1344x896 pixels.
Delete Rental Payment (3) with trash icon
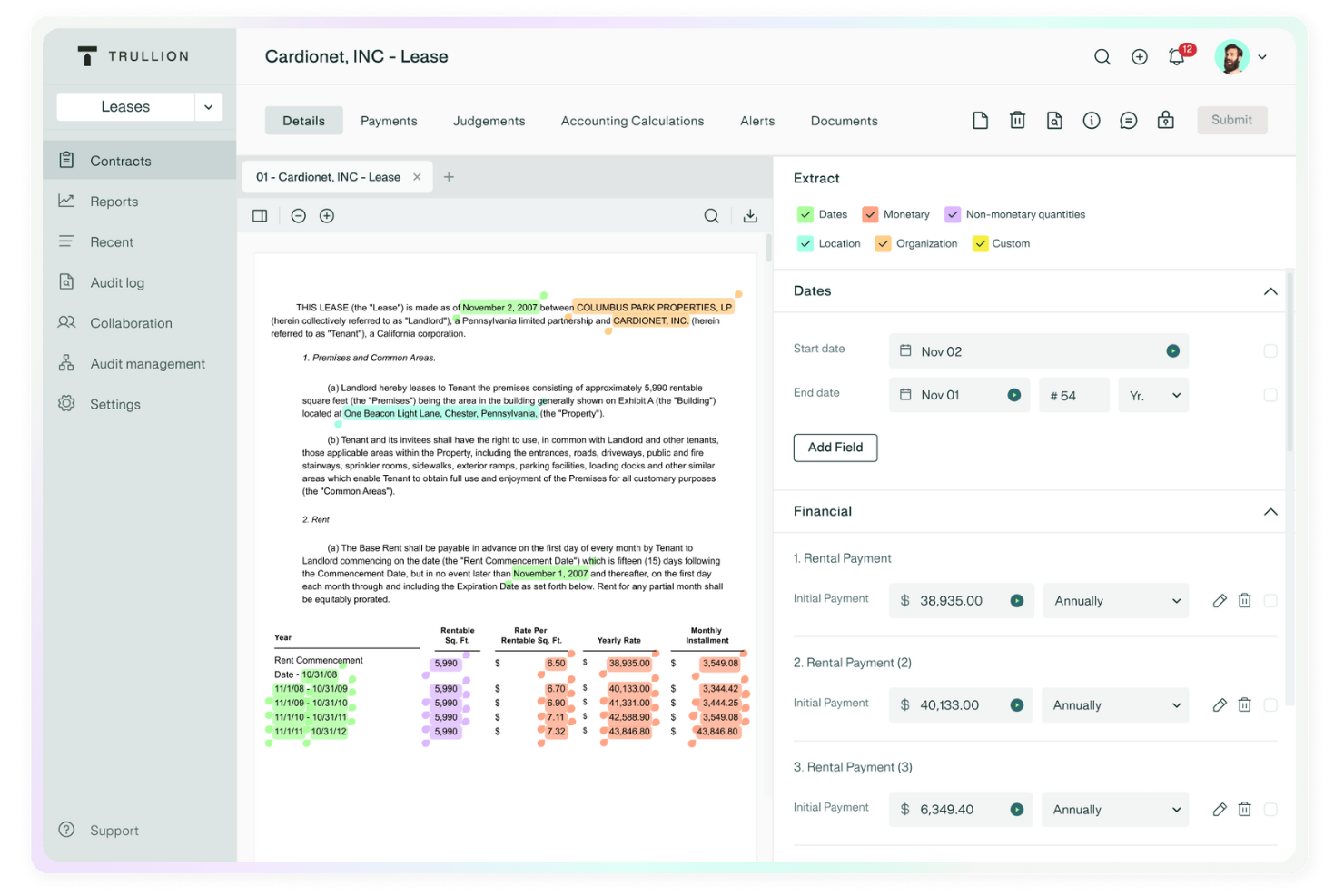[1245, 810]
